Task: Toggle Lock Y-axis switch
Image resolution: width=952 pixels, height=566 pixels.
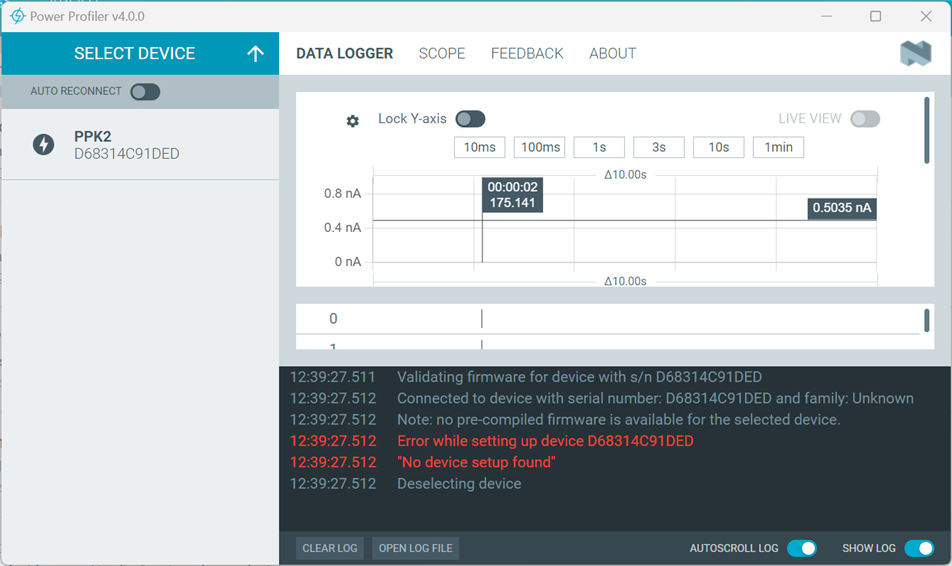Action: pyautogui.click(x=471, y=119)
